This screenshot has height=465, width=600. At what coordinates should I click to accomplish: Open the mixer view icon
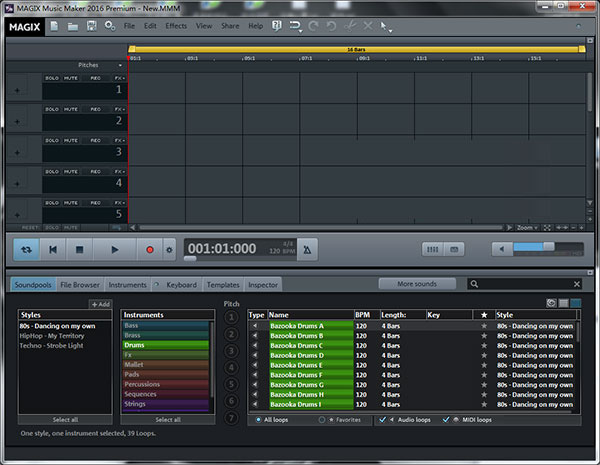click(432, 250)
